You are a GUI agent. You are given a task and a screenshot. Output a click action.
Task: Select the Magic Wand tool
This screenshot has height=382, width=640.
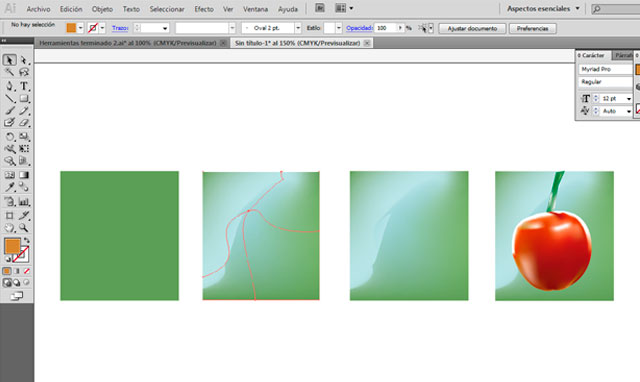click(9, 72)
